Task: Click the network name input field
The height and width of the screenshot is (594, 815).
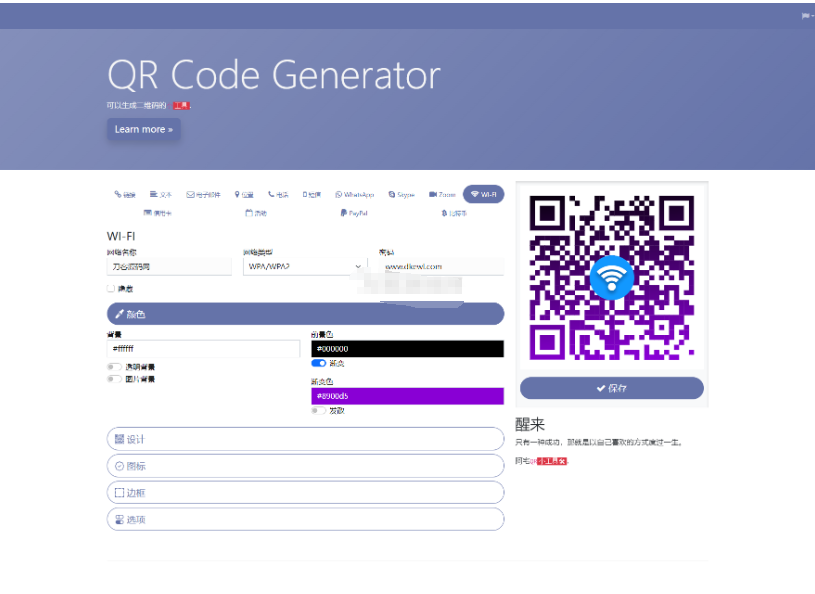Action: tap(168, 267)
